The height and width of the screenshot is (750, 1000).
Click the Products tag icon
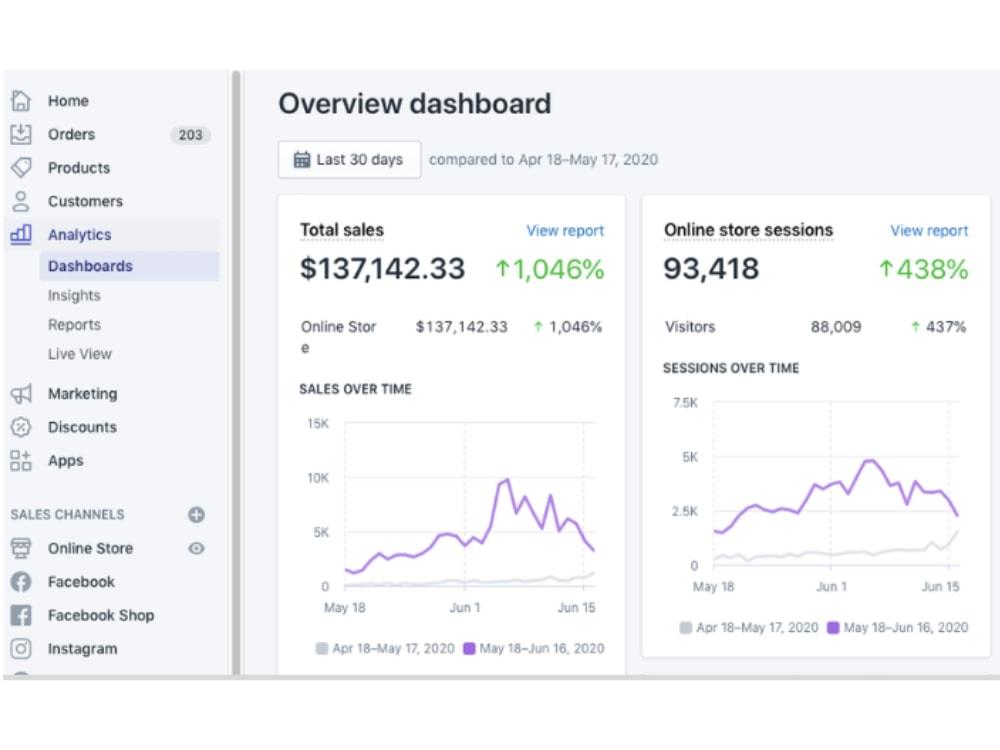tap(20, 168)
